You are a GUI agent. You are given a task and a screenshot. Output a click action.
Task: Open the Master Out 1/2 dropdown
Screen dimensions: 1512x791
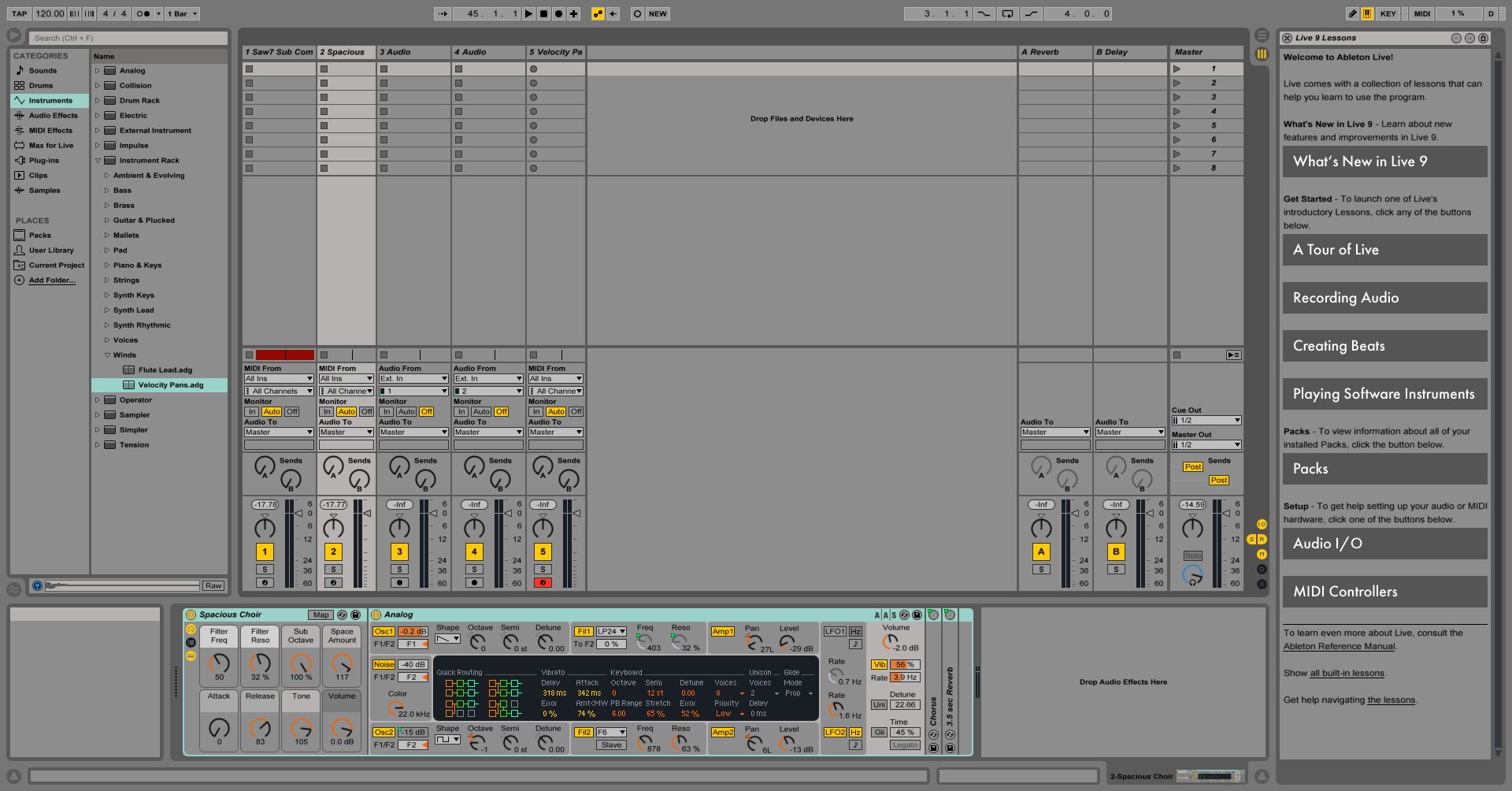[x=1206, y=445]
